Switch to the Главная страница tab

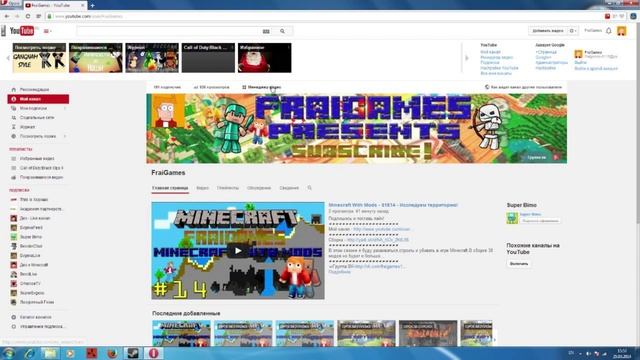coord(170,188)
